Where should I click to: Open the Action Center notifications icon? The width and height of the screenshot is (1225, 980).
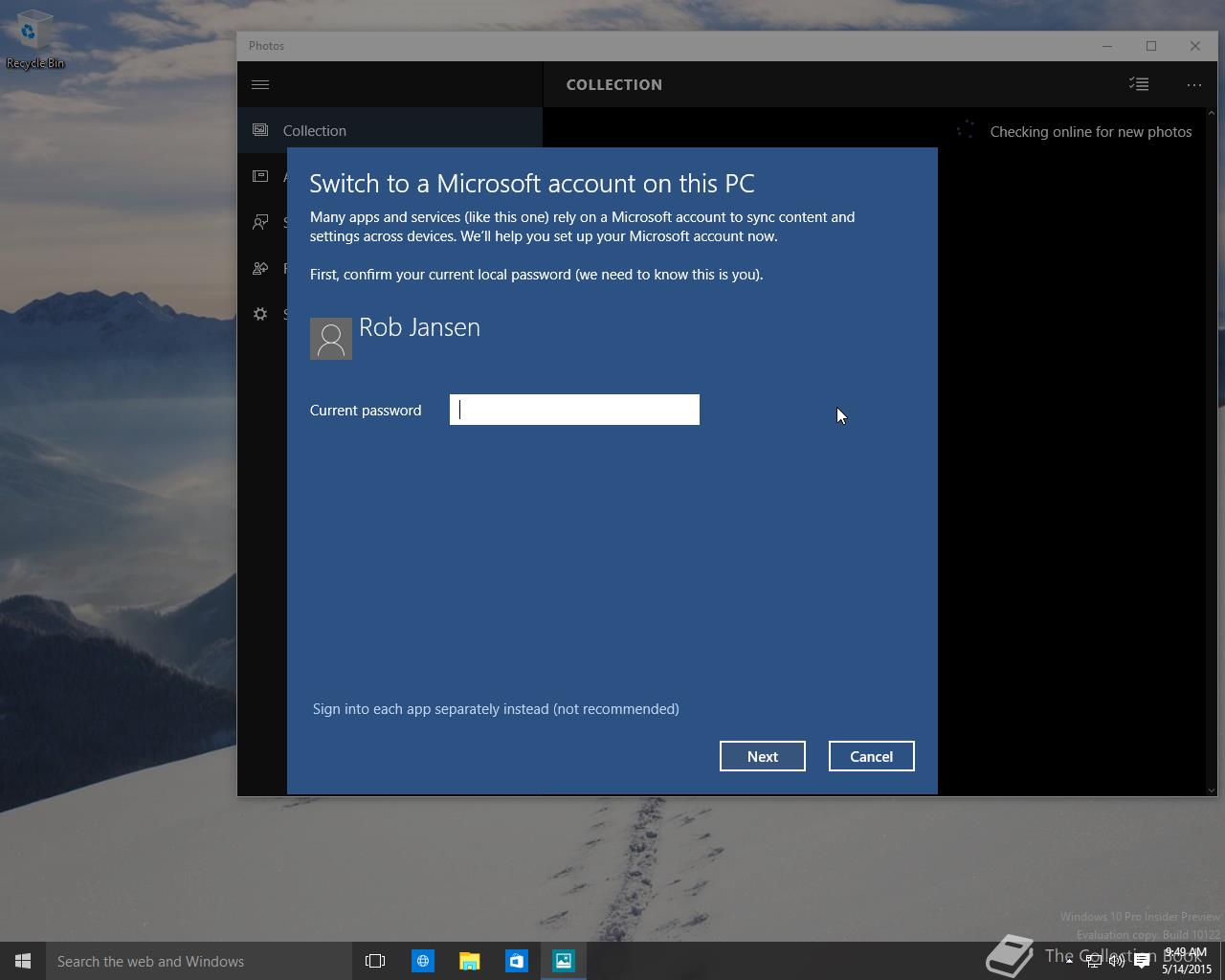click(x=1142, y=961)
